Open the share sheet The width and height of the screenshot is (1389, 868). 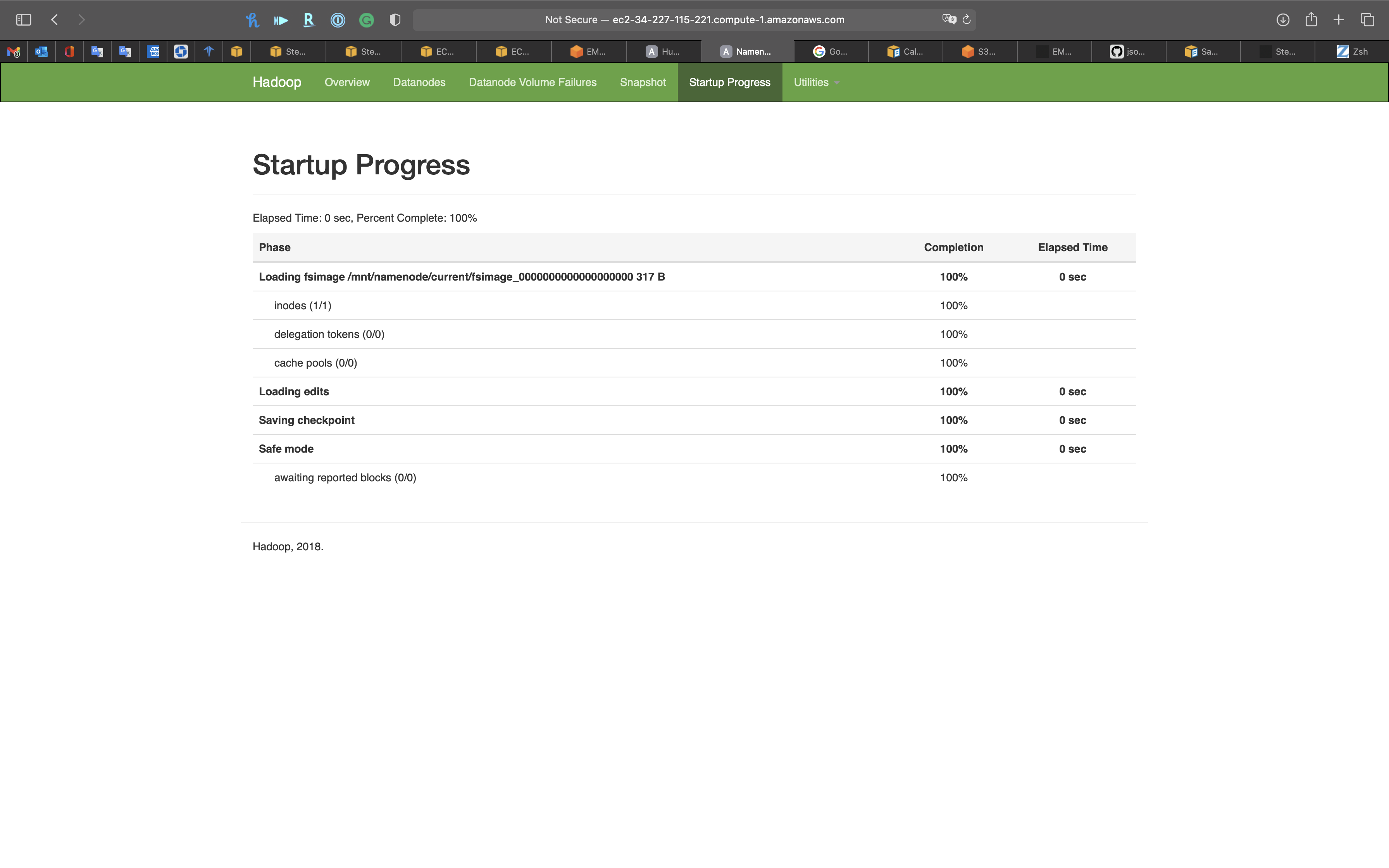coord(1311,19)
